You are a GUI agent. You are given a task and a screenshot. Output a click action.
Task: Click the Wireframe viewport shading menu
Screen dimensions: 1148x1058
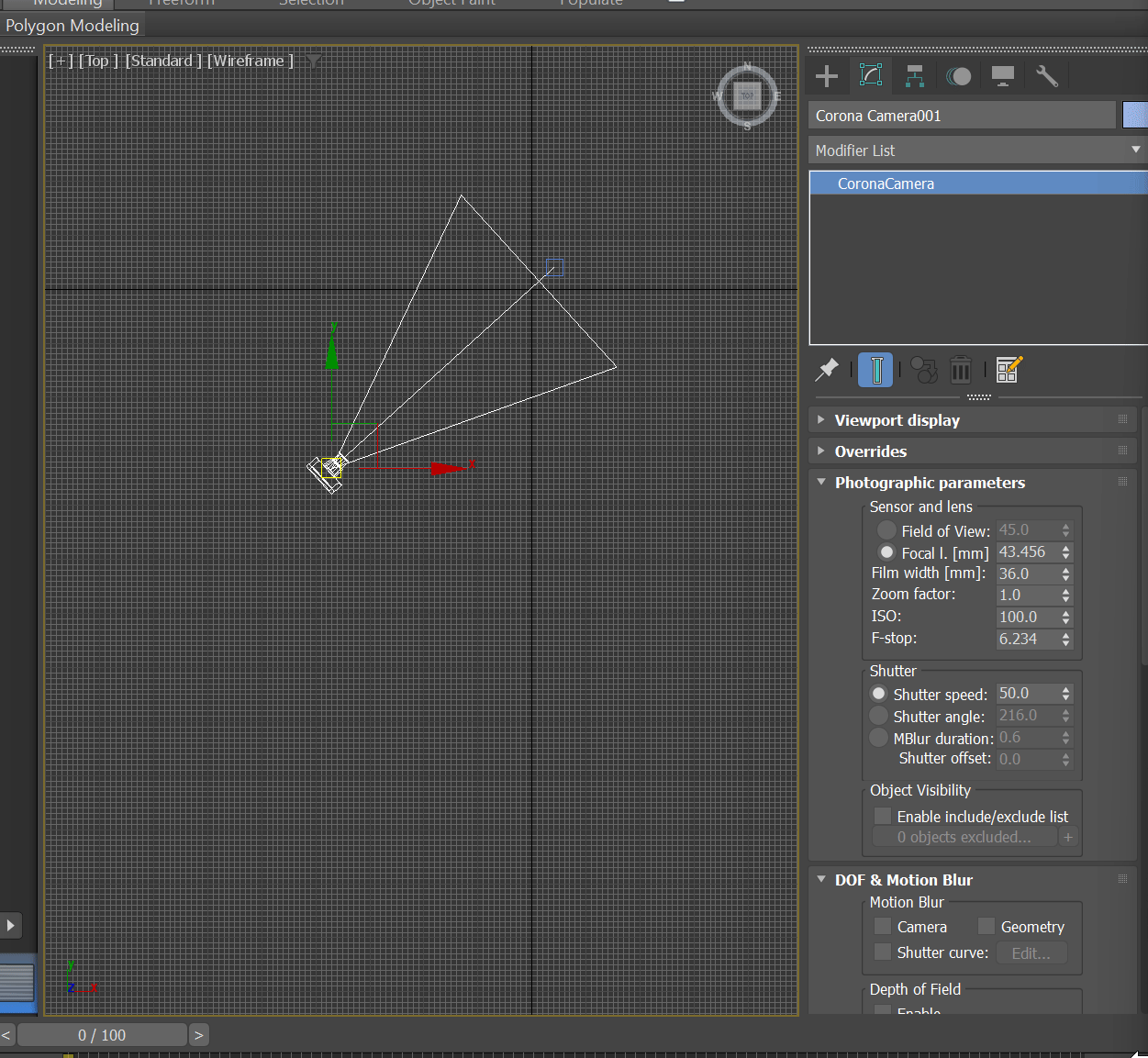click(251, 61)
